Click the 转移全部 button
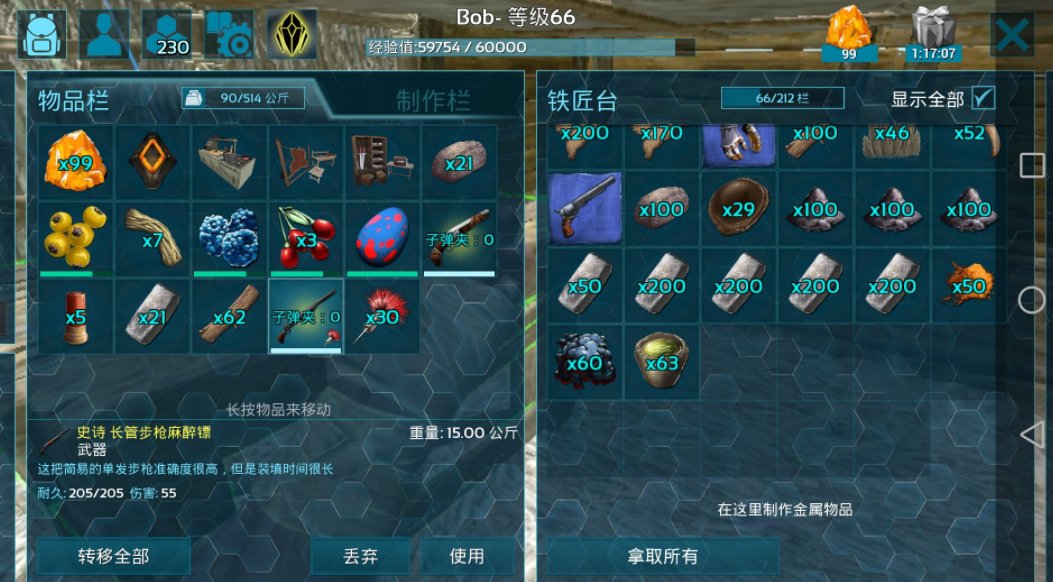Image resolution: width=1053 pixels, height=582 pixels. pyautogui.click(x=113, y=556)
